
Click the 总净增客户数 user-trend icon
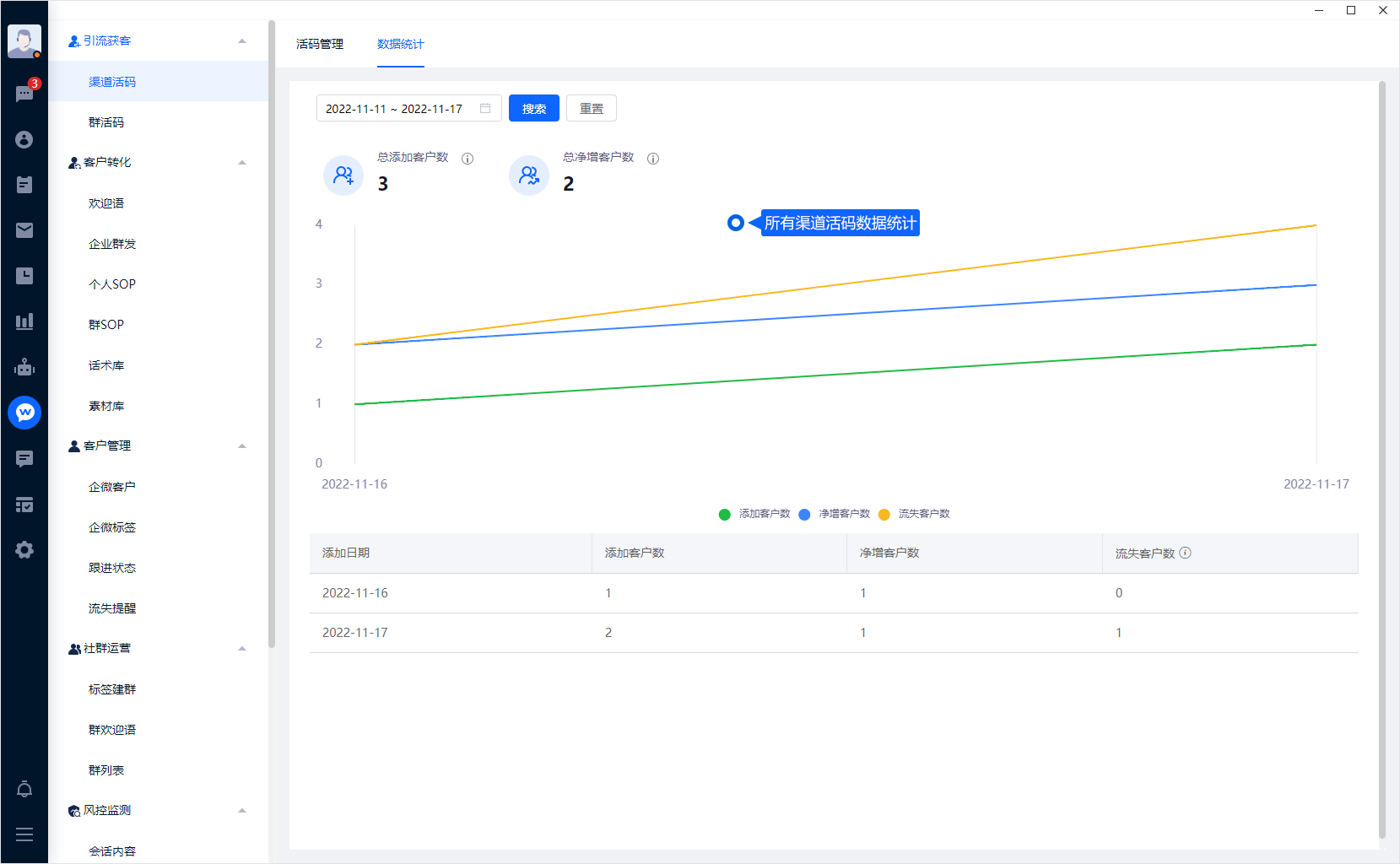click(529, 175)
